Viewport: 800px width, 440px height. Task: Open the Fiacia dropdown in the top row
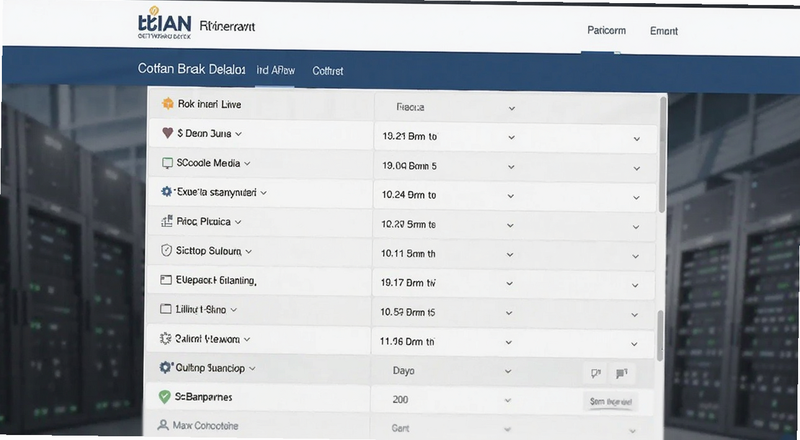point(512,108)
